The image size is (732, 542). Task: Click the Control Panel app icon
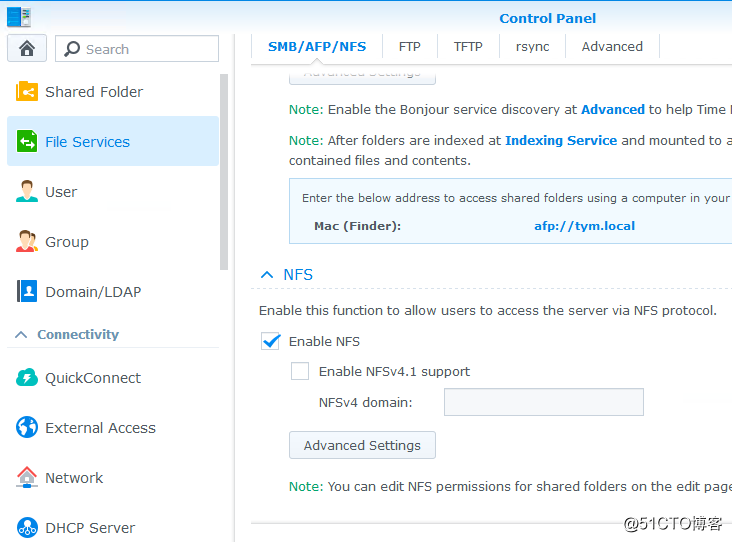[x=19, y=17]
